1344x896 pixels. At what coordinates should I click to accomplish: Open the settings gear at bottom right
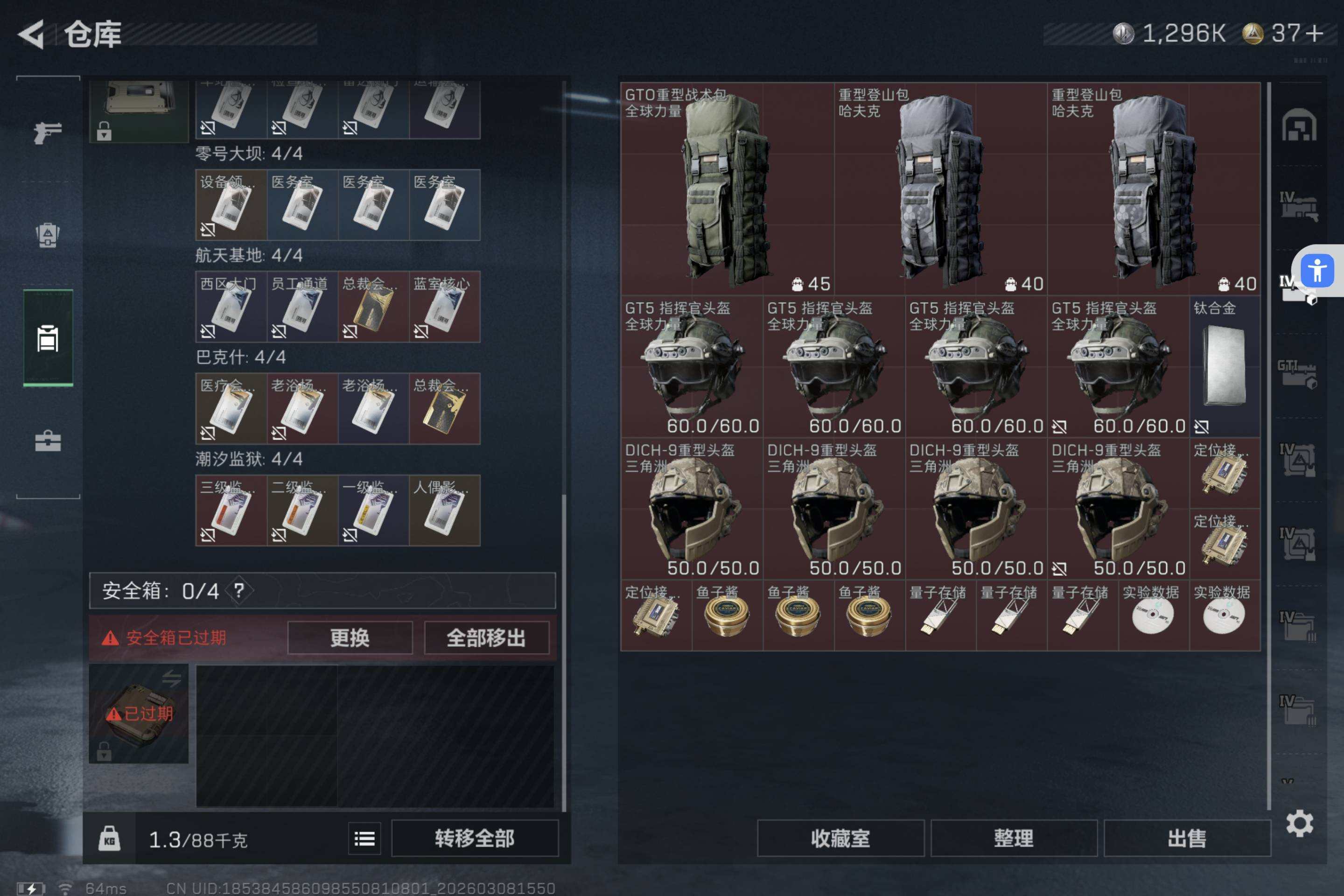coord(1299,823)
